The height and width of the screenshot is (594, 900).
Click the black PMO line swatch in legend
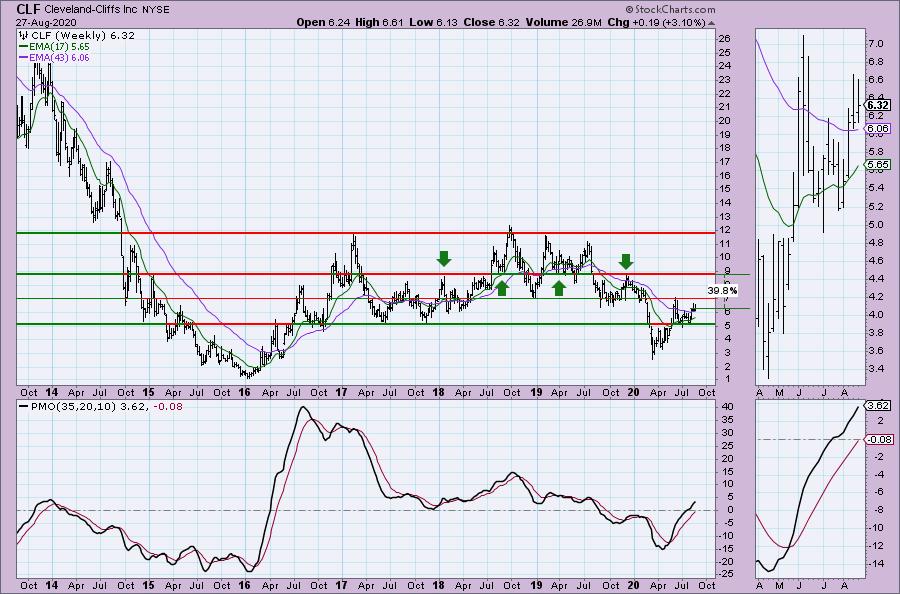point(24,406)
